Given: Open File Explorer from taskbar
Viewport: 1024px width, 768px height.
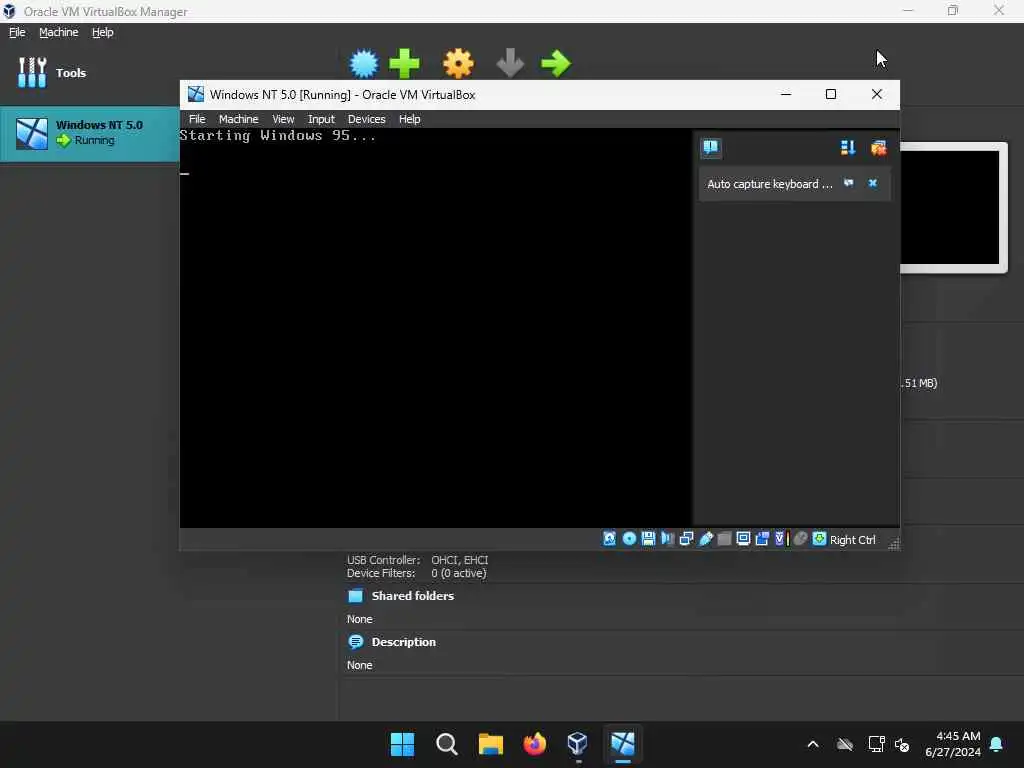Looking at the screenshot, I should (490, 744).
